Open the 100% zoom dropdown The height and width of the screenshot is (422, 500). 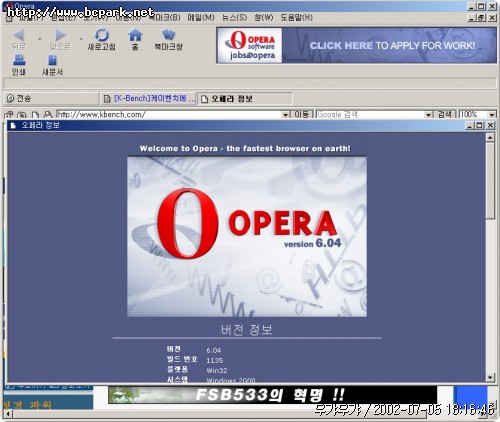coord(492,115)
